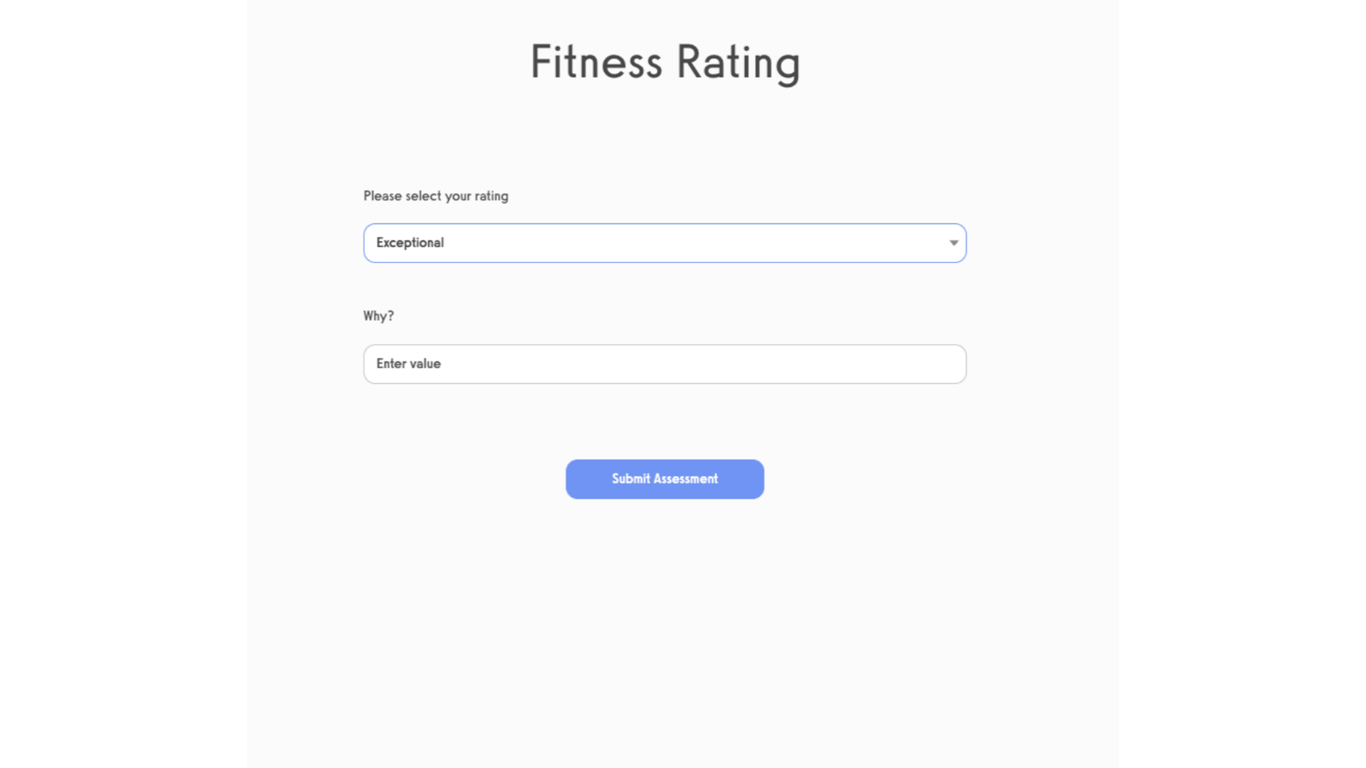Open the rating dropdown showing Exceptional
This screenshot has height=768, width=1366.
[x=664, y=243]
